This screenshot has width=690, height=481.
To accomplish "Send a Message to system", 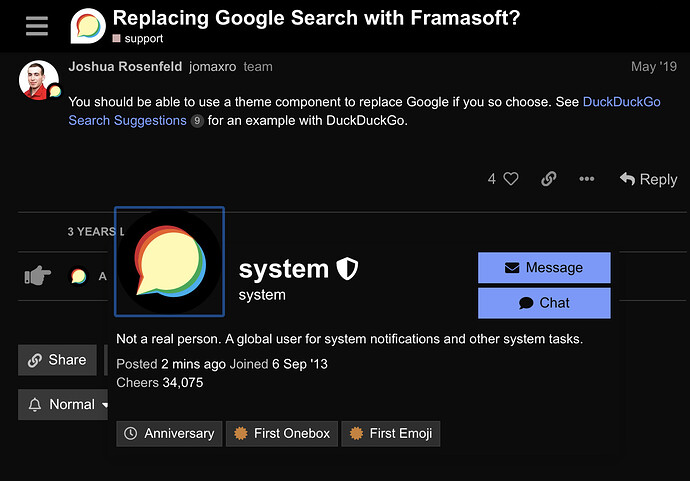I will point(544,268).
